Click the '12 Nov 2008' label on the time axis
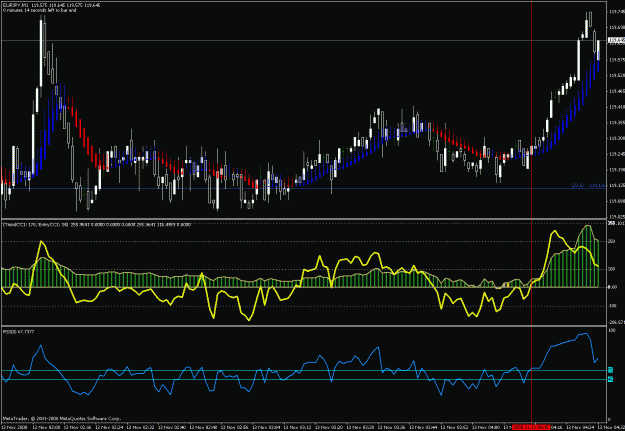The height and width of the screenshot is (431, 625). click(x=13, y=427)
